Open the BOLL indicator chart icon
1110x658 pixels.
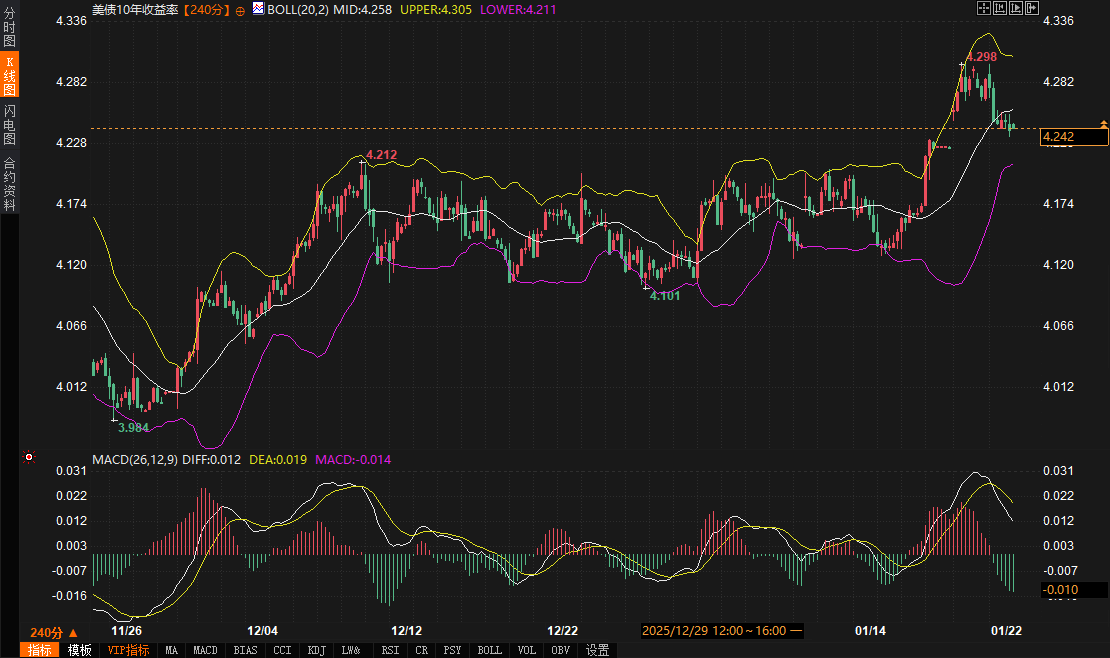pos(258,9)
